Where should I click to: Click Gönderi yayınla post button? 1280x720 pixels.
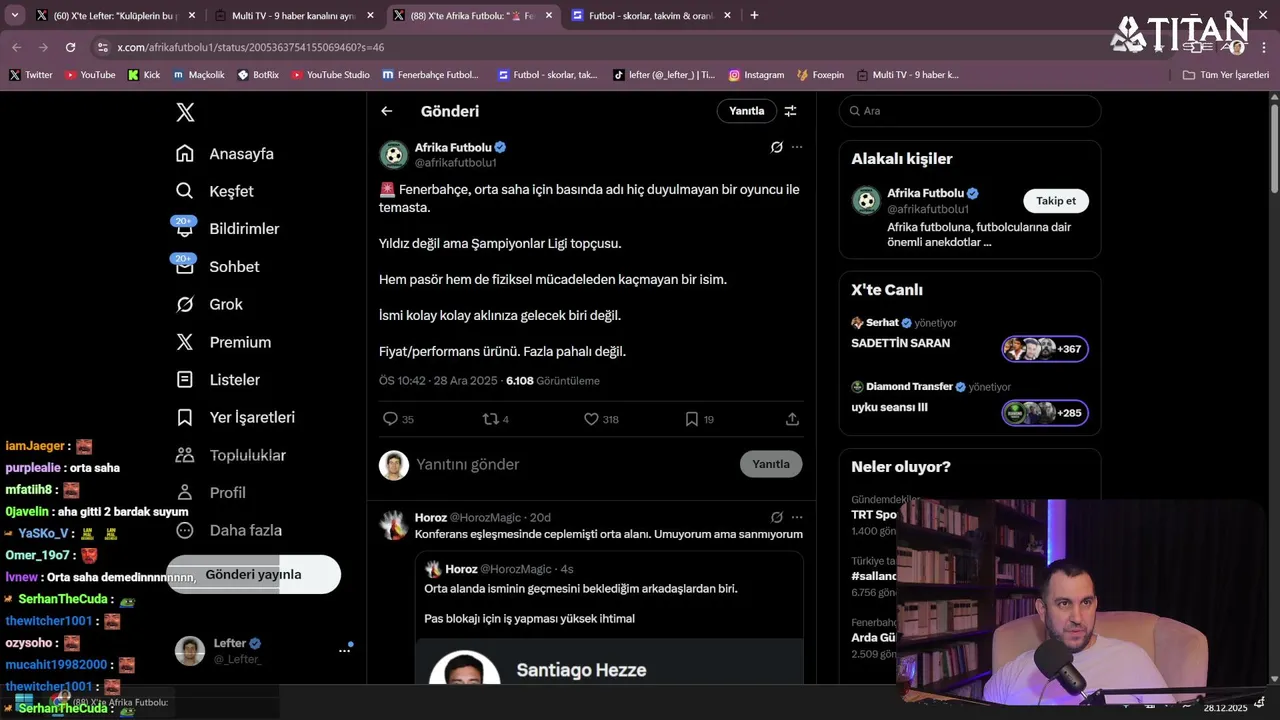click(x=253, y=575)
